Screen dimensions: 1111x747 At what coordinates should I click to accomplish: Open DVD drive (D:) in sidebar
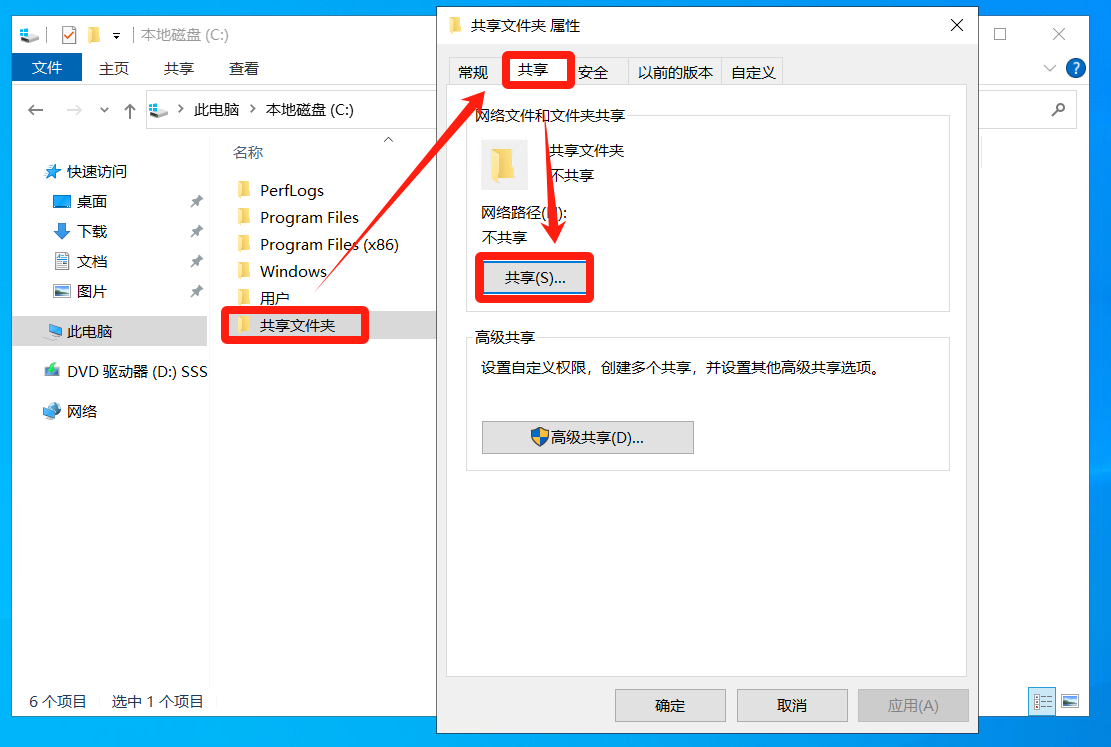tap(125, 371)
